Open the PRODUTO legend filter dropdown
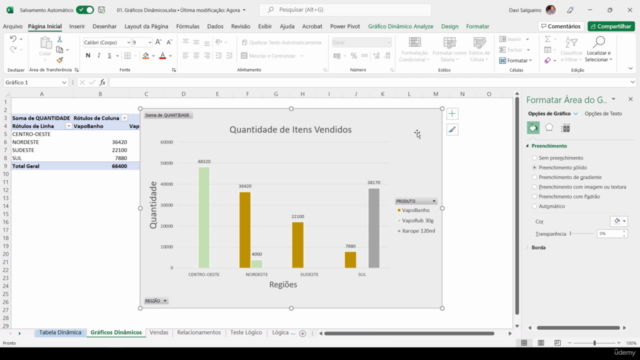The width and height of the screenshot is (640, 360). [434, 201]
